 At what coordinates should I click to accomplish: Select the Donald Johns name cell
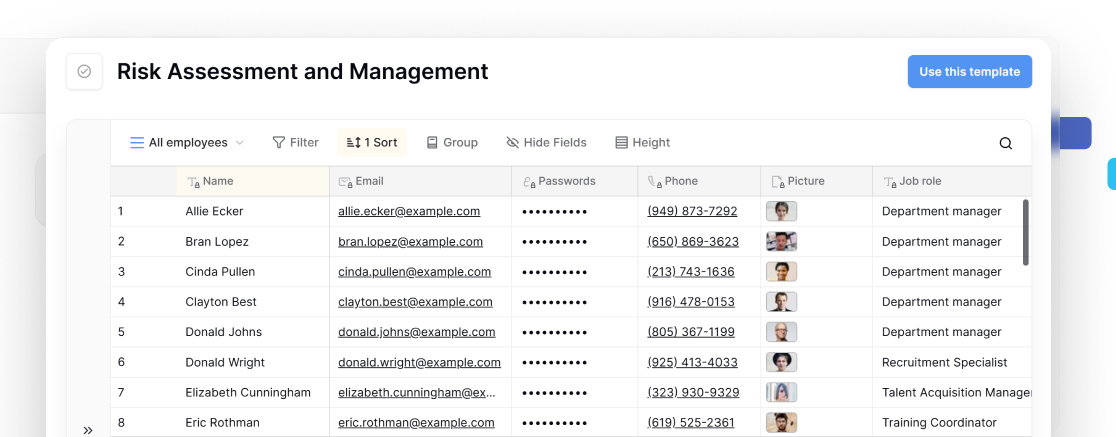pyautogui.click(x=253, y=332)
